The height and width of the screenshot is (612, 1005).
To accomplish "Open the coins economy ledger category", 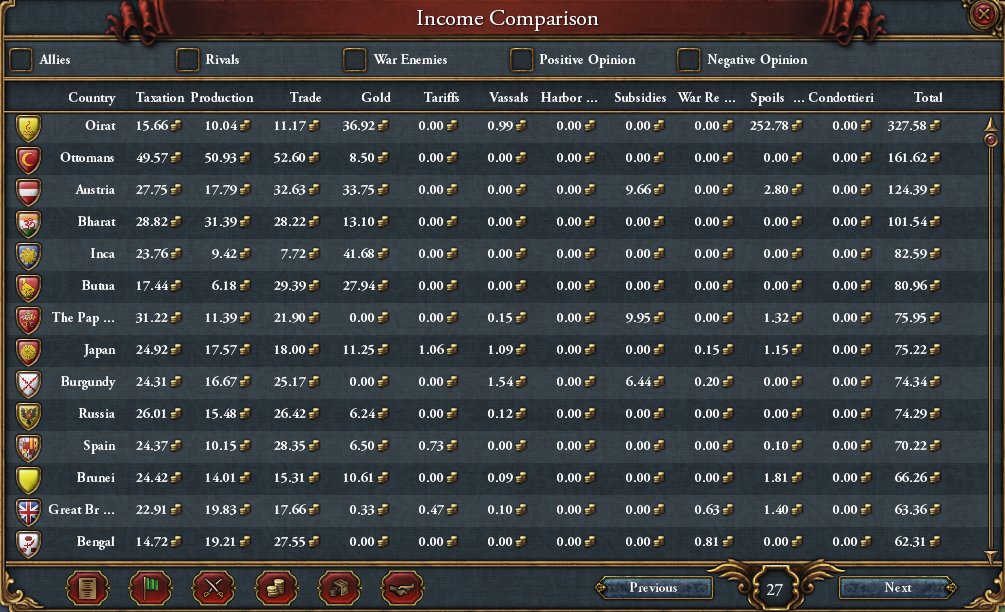I will [276, 588].
